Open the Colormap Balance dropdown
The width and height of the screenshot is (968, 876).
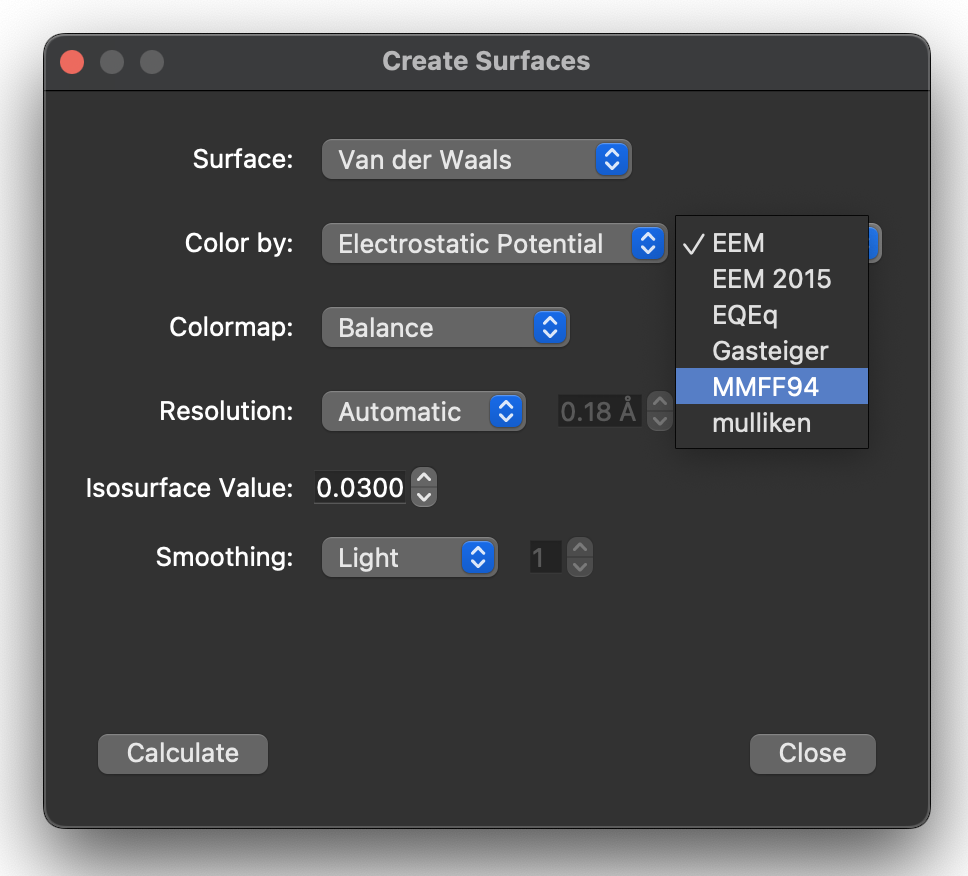446,327
